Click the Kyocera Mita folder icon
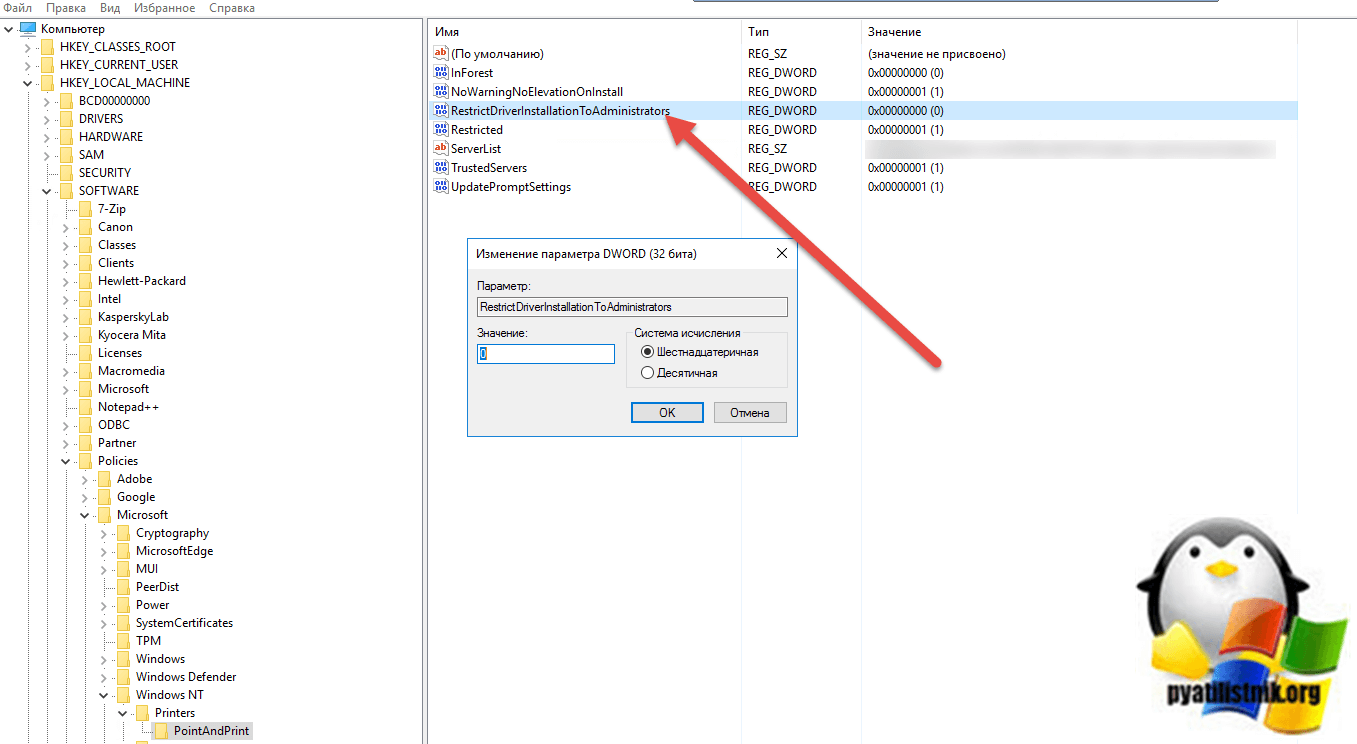This screenshot has height=744, width=1357. [x=86, y=335]
